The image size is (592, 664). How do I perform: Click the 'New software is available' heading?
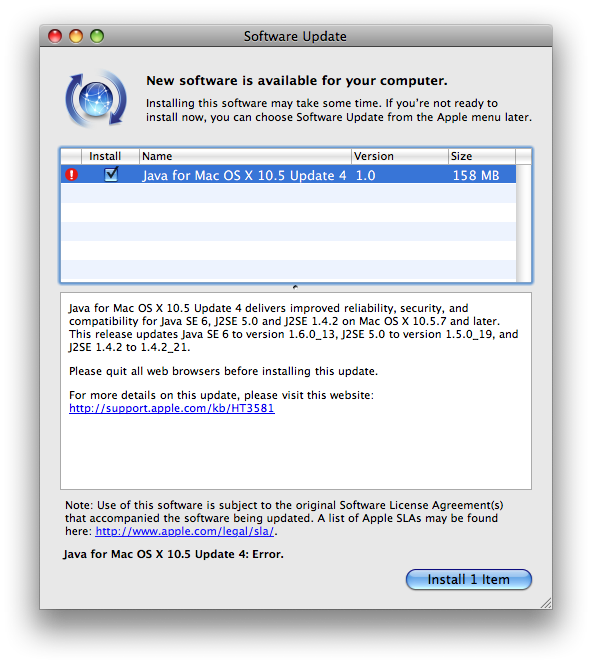pyautogui.click(x=296, y=80)
